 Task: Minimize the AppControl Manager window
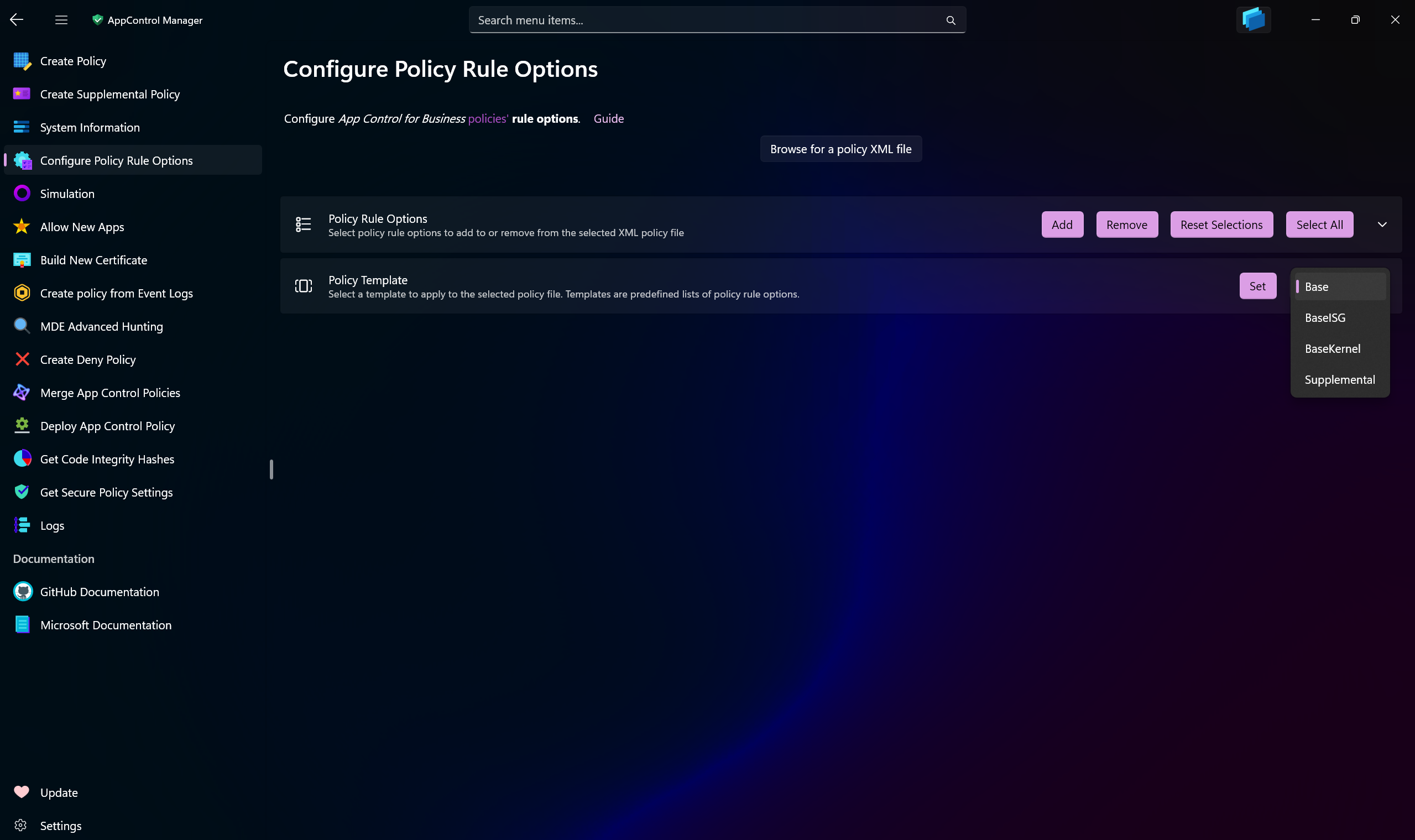click(x=1315, y=20)
